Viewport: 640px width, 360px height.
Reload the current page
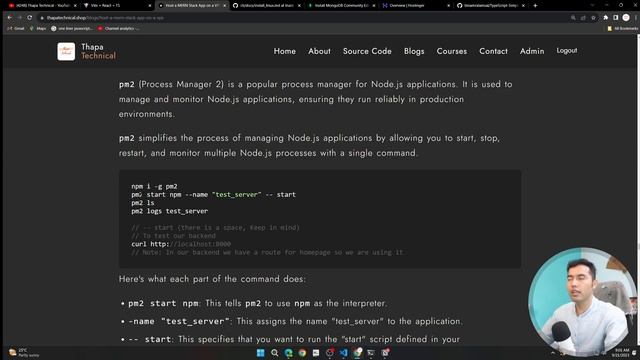point(30,18)
